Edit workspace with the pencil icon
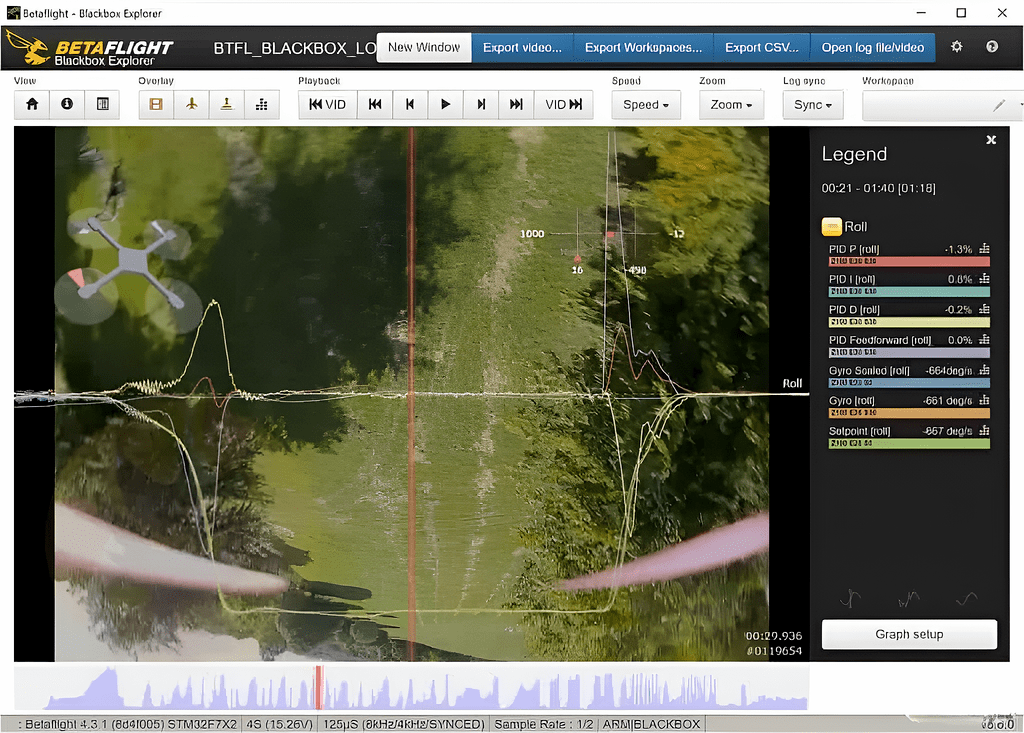Screen dimensions: 1024x733 click(999, 105)
